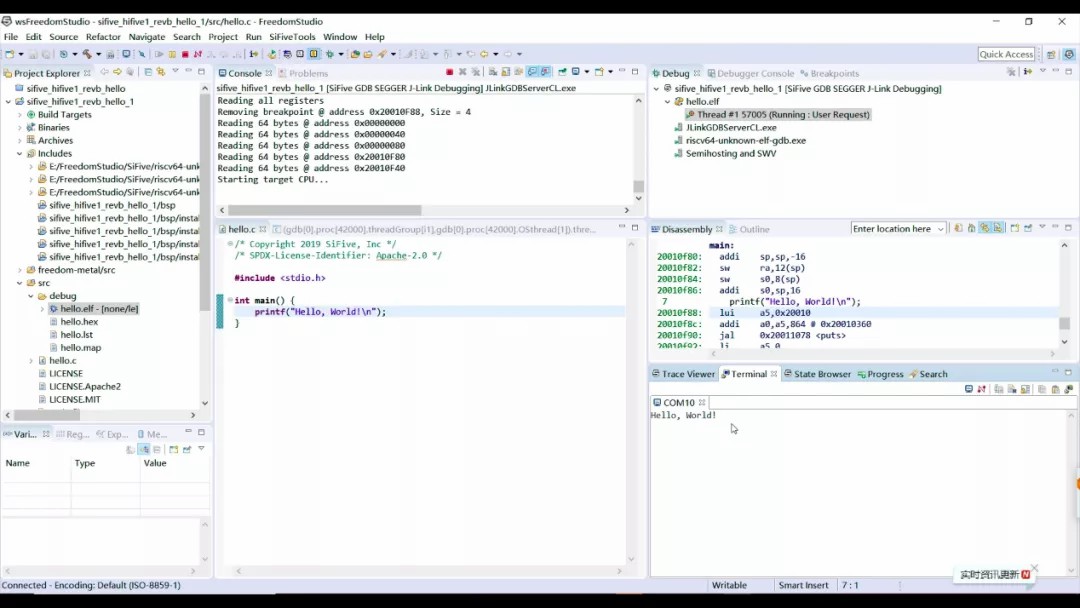Fold main function in hello.c editor
1080x608 pixels.
(x=230, y=300)
